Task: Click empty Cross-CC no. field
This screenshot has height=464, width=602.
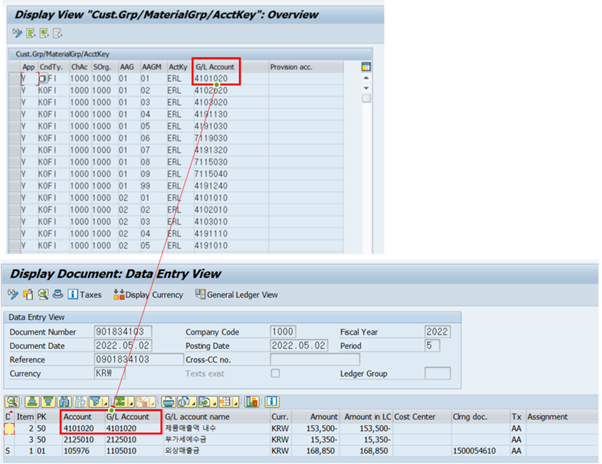Action: (315, 359)
